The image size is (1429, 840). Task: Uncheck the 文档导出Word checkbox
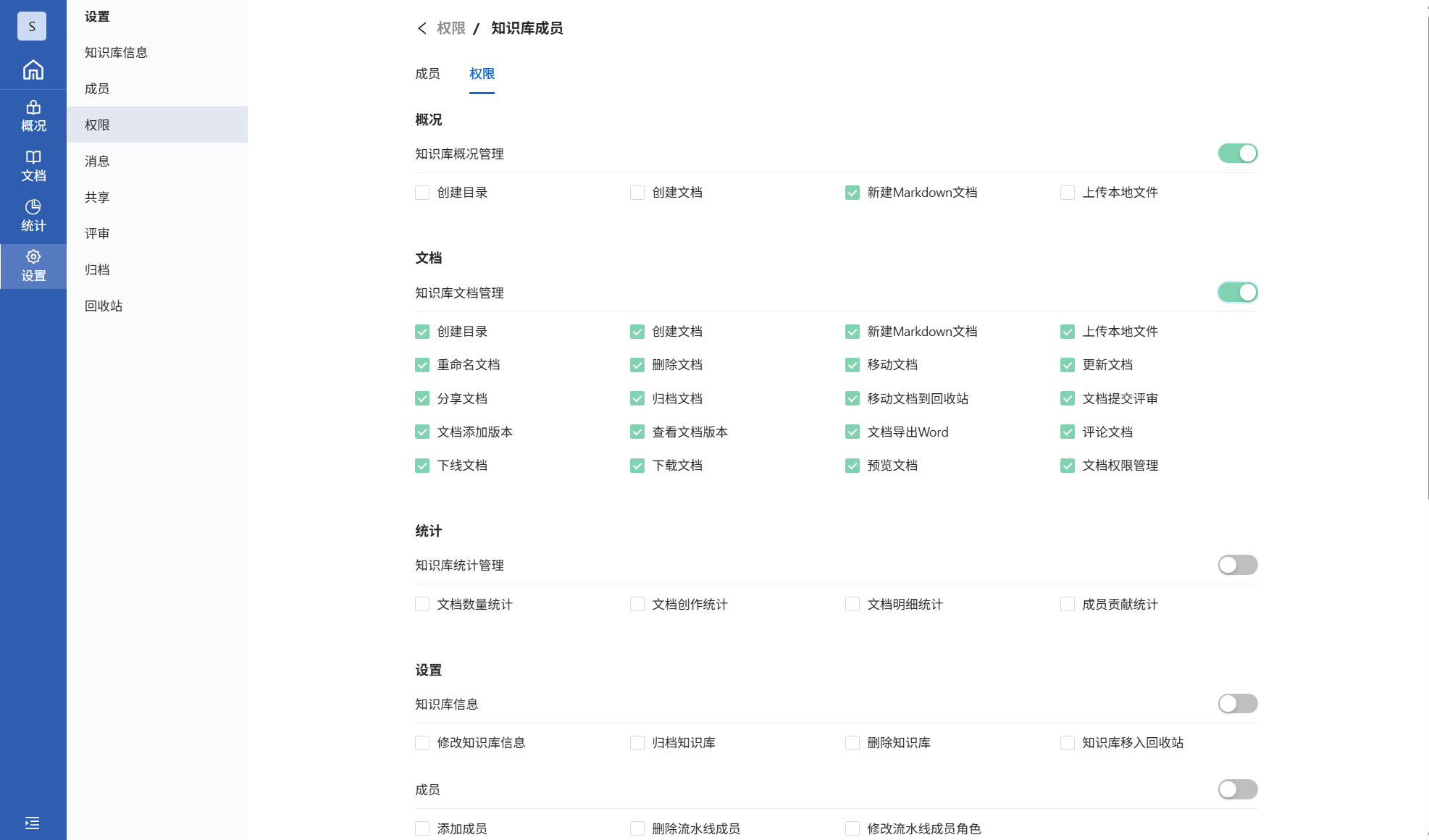[x=852, y=432]
